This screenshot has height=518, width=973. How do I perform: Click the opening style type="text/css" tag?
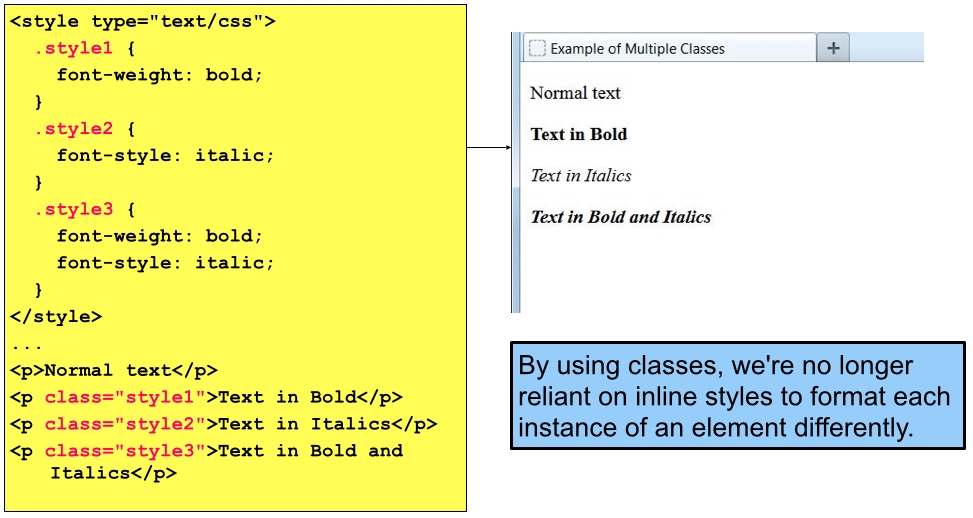coord(143,21)
